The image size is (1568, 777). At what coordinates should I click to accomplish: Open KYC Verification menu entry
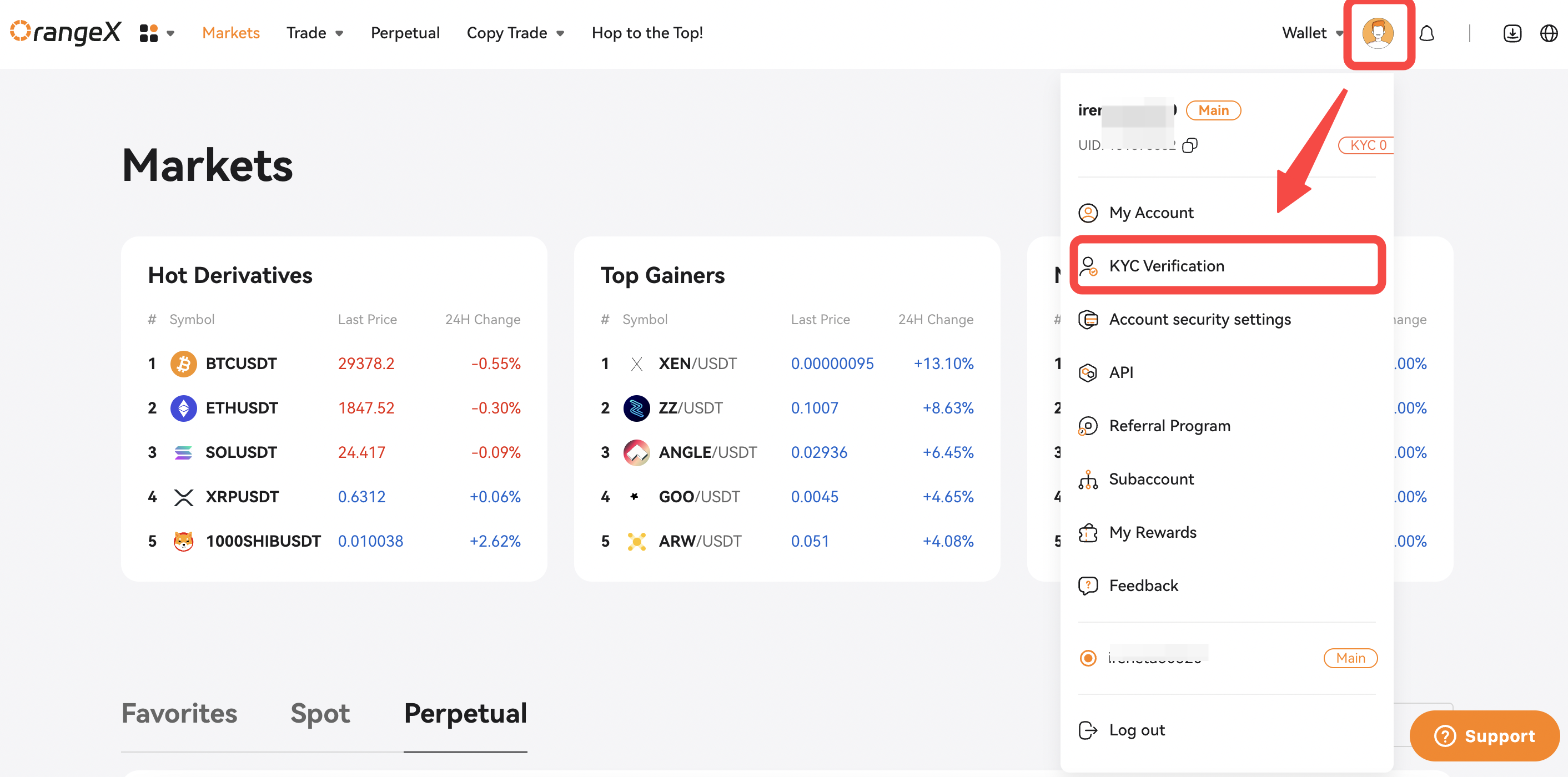point(1228,266)
